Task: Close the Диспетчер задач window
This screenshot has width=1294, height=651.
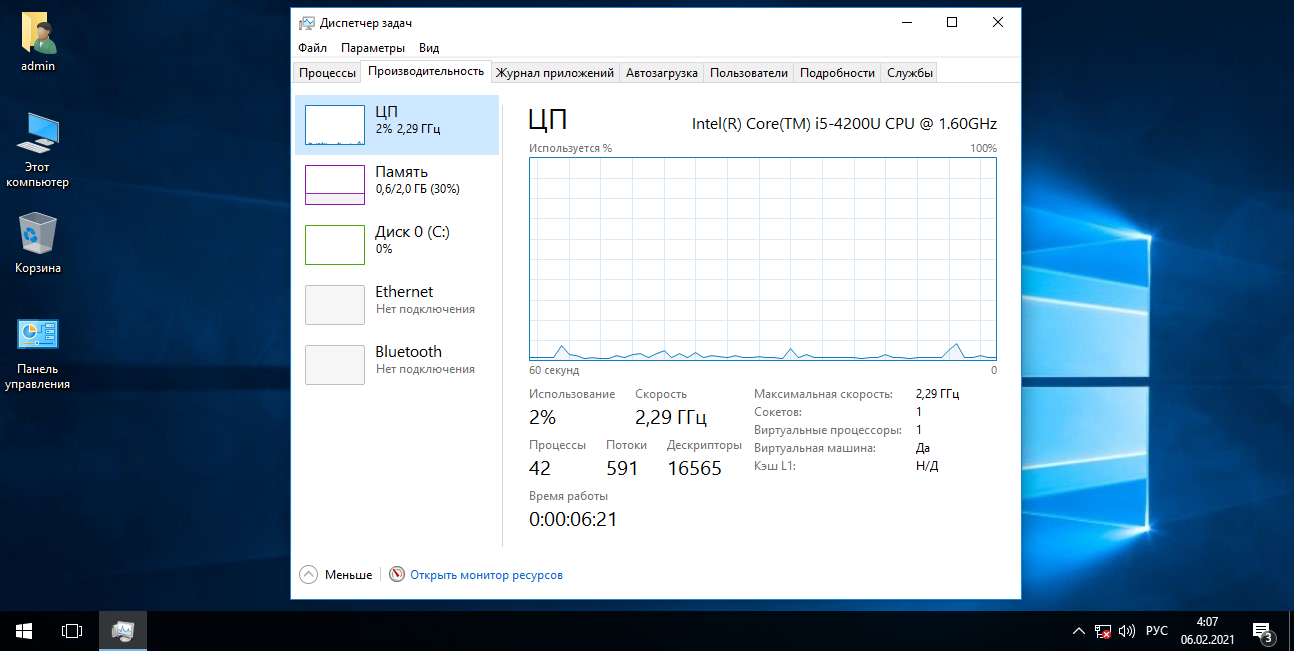Action: click(998, 22)
